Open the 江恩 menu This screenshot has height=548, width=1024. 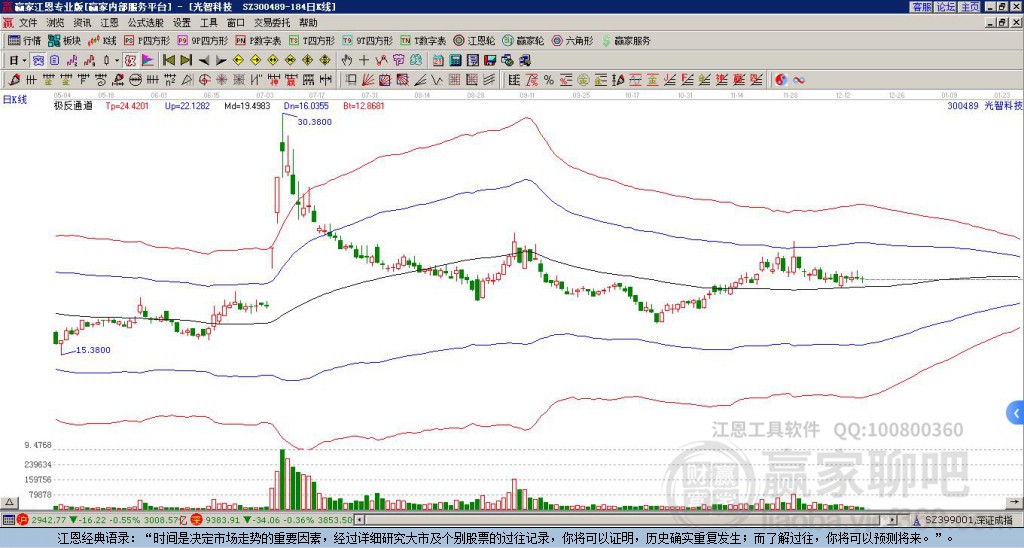pos(109,23)
